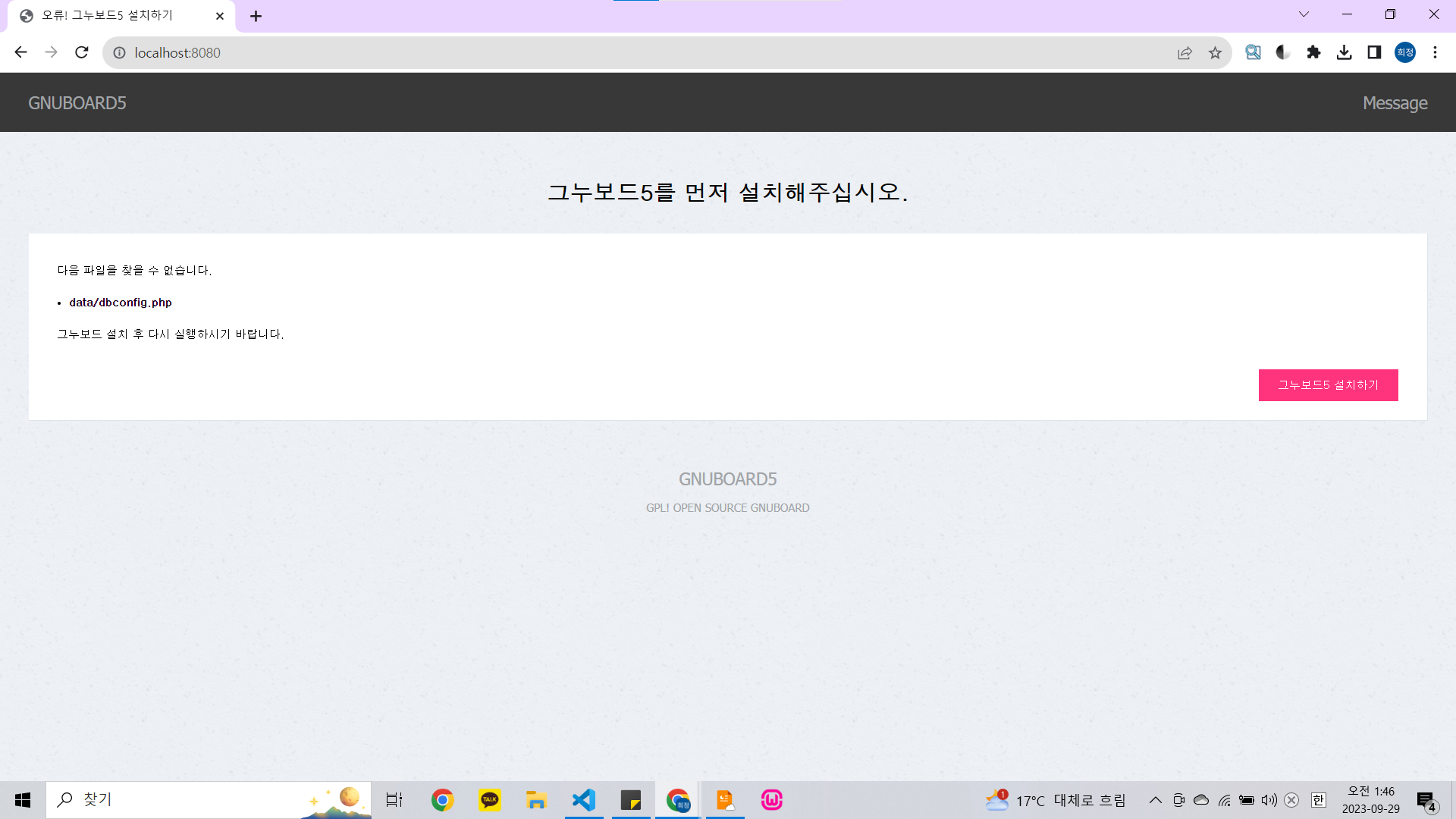The height and width of the screenshot is (819, 1456).
Task: Share this page icon
Action: click(x=1185, y=52)
